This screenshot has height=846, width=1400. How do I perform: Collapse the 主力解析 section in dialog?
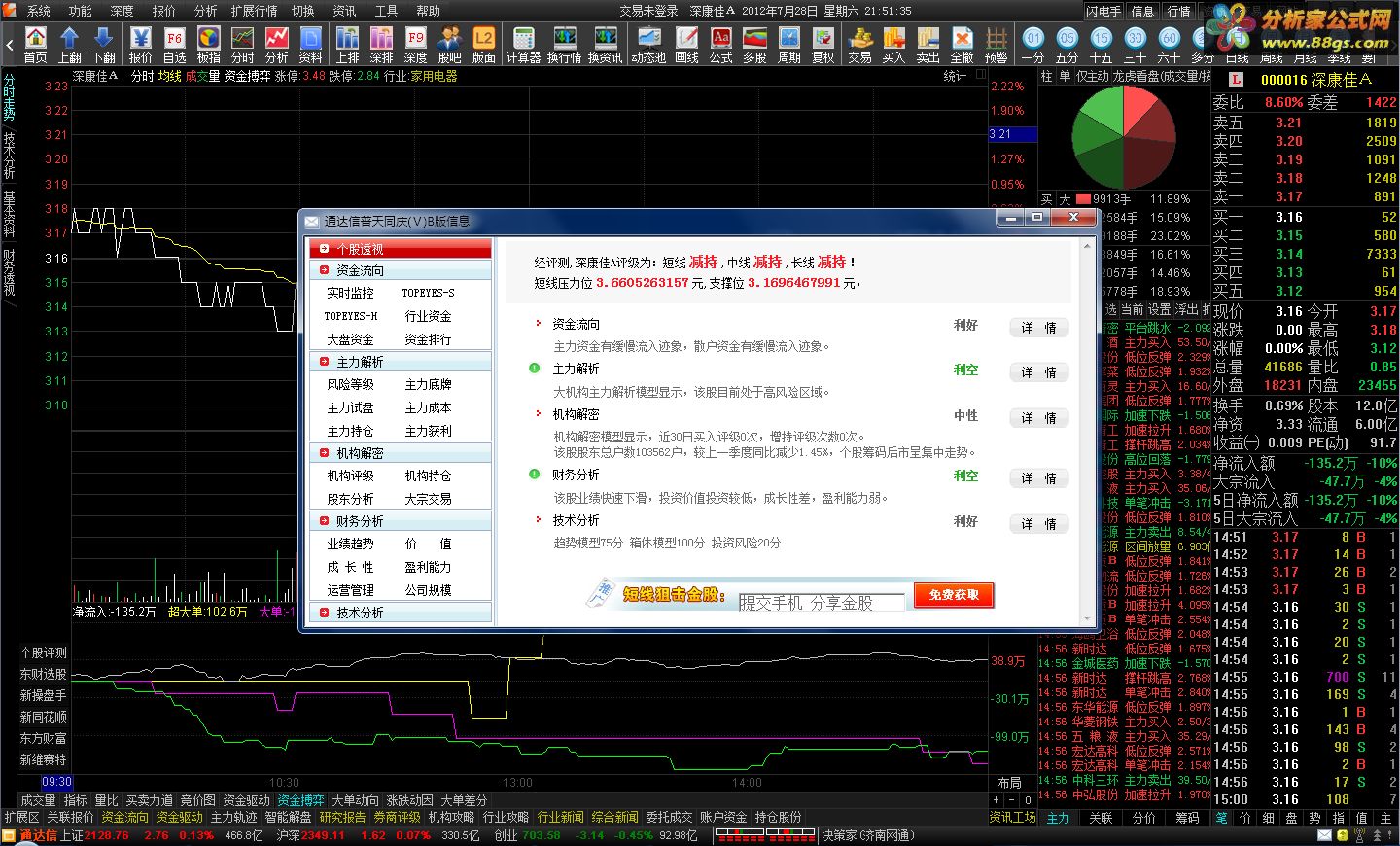[401, 362]
